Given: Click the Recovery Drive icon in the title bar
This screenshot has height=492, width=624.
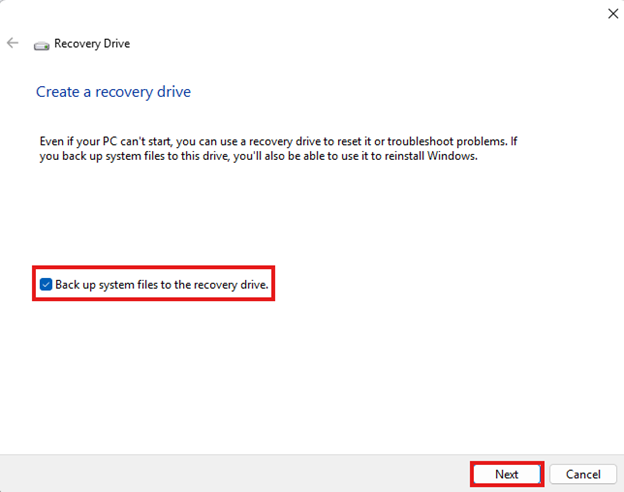Looking at the screenshot, I should pyautogui.click(x=41, y=45).
